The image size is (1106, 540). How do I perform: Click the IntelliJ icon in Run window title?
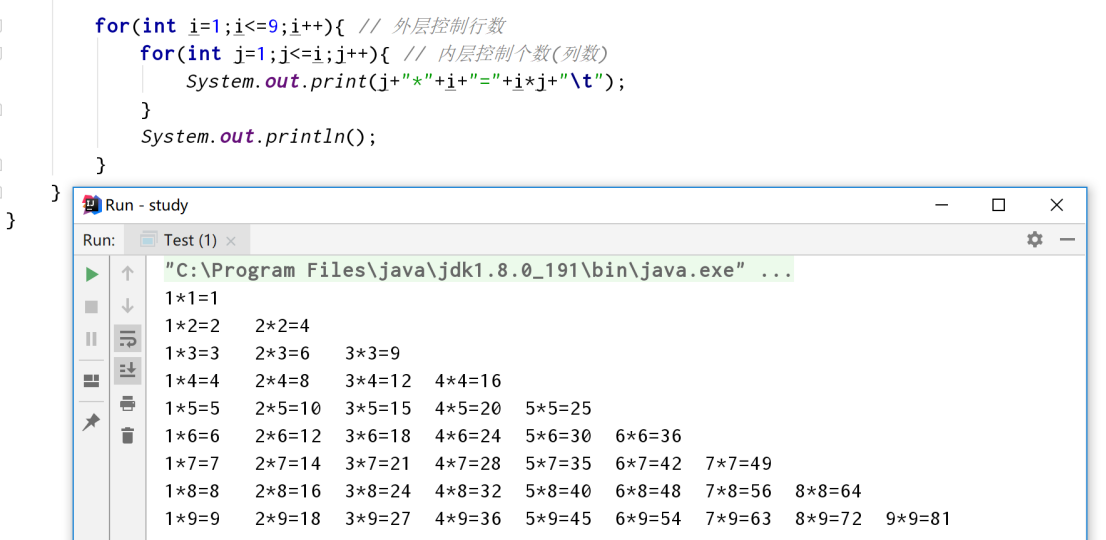point(92,205)
